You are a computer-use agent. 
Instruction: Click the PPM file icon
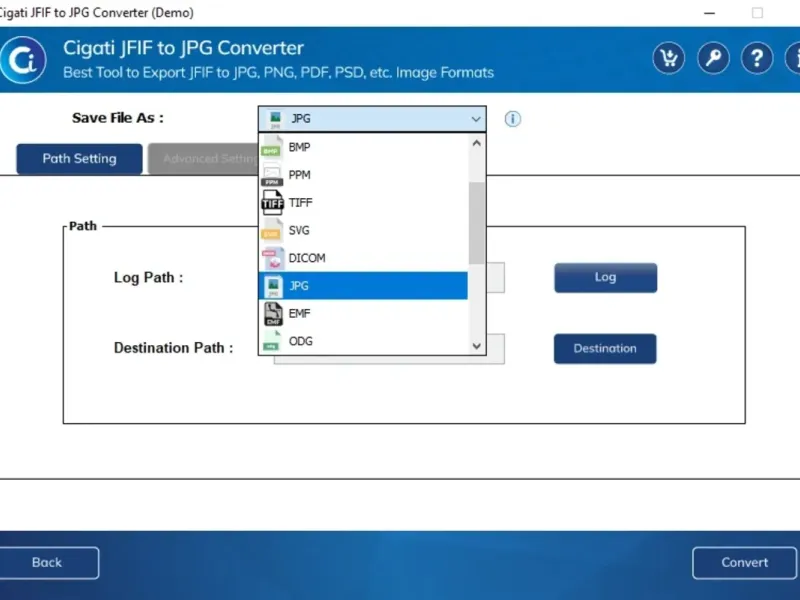[x=272, y=175]
